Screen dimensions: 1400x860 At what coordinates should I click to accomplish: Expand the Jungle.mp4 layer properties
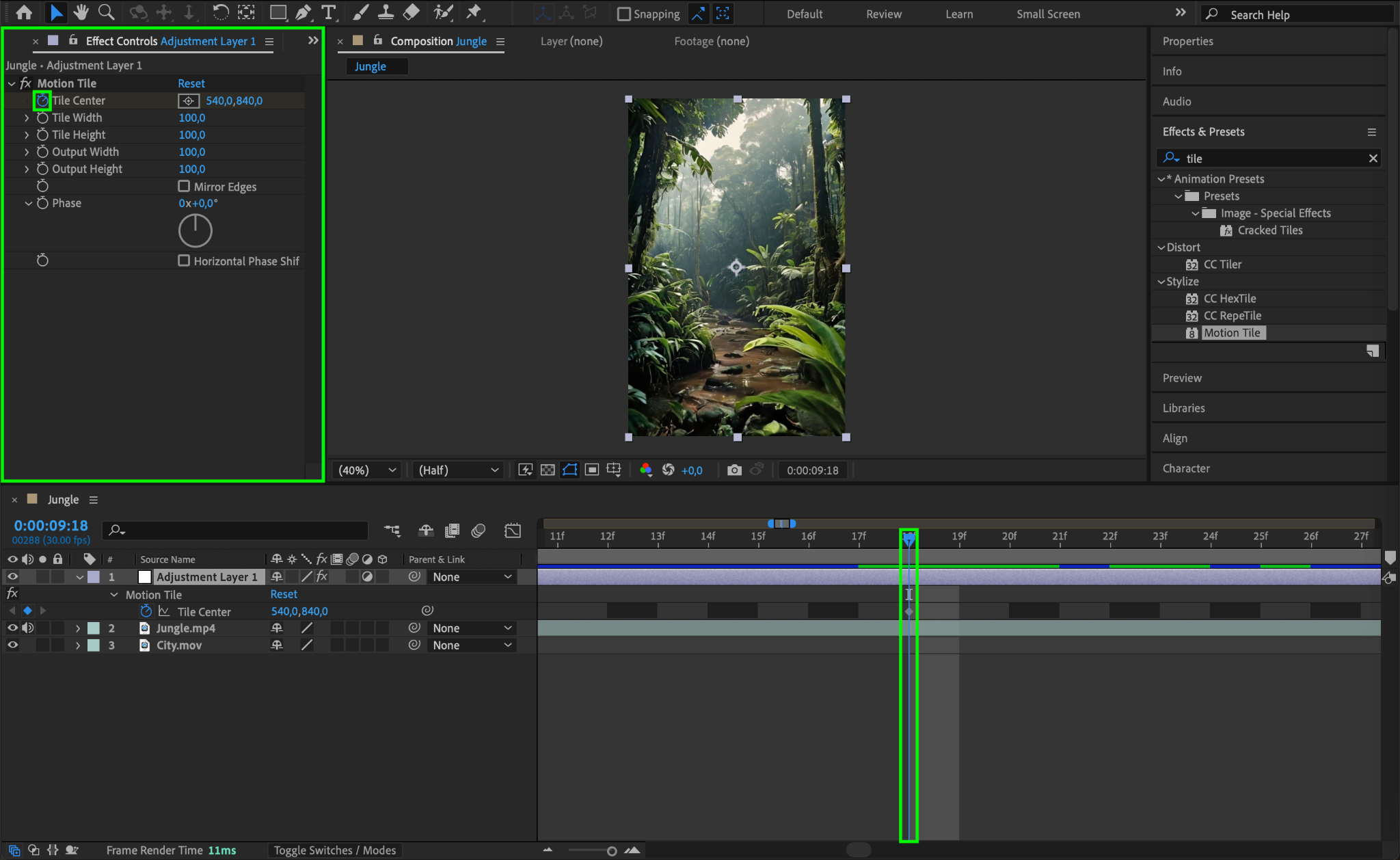(78, 628)
